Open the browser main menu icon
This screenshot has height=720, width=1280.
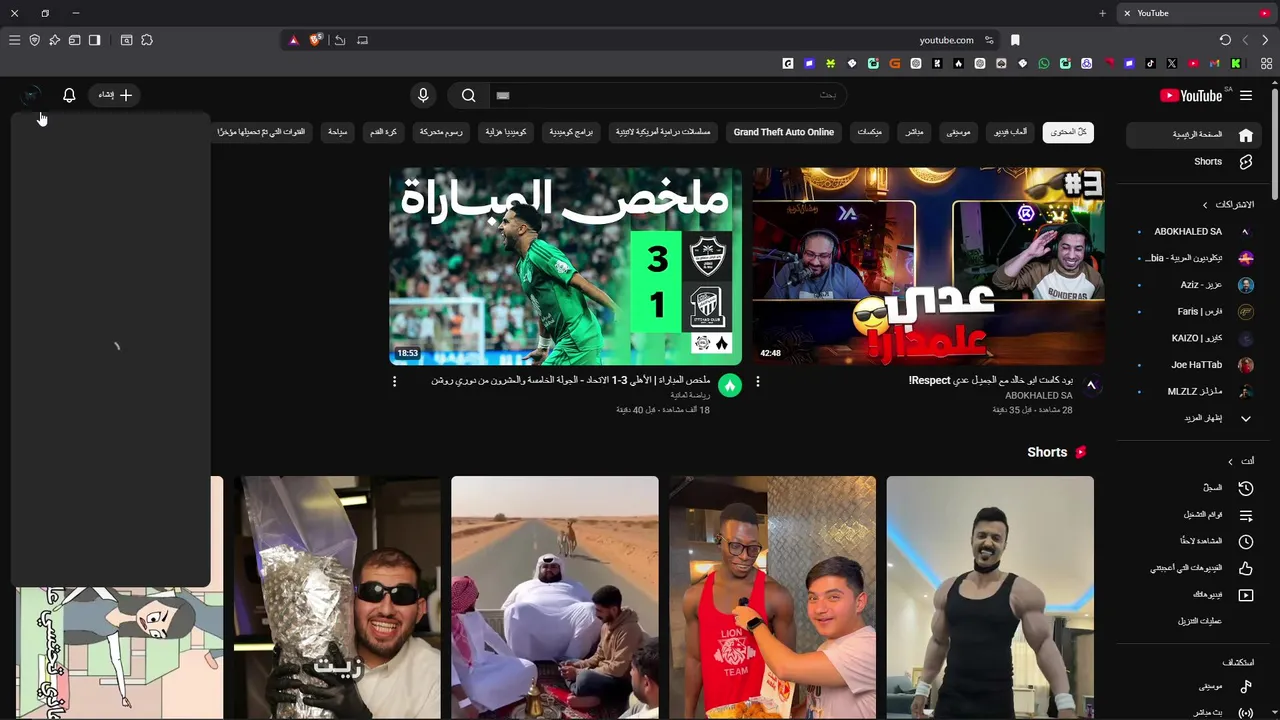(14, 40)
